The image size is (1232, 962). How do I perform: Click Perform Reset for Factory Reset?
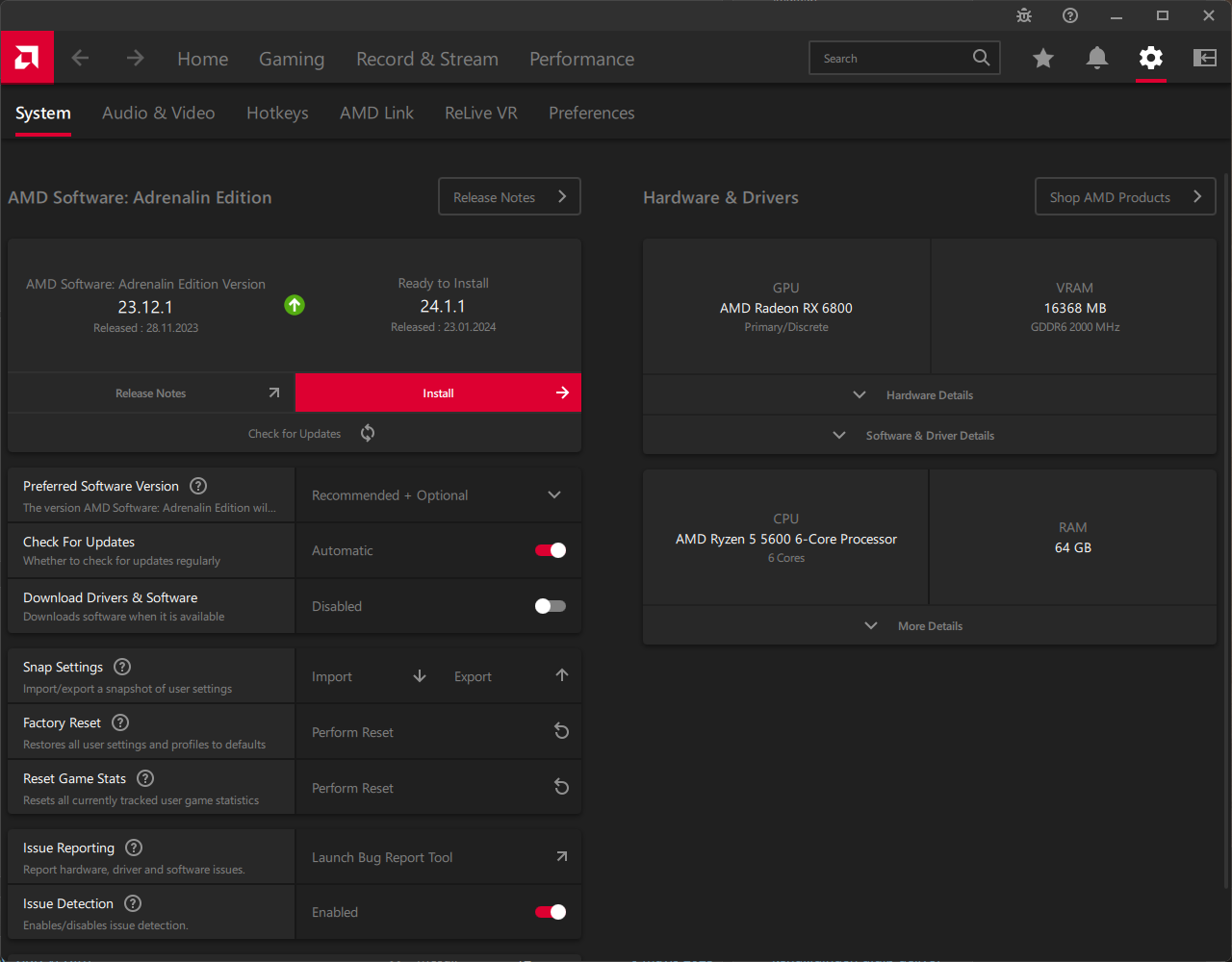tap(352, 732)
